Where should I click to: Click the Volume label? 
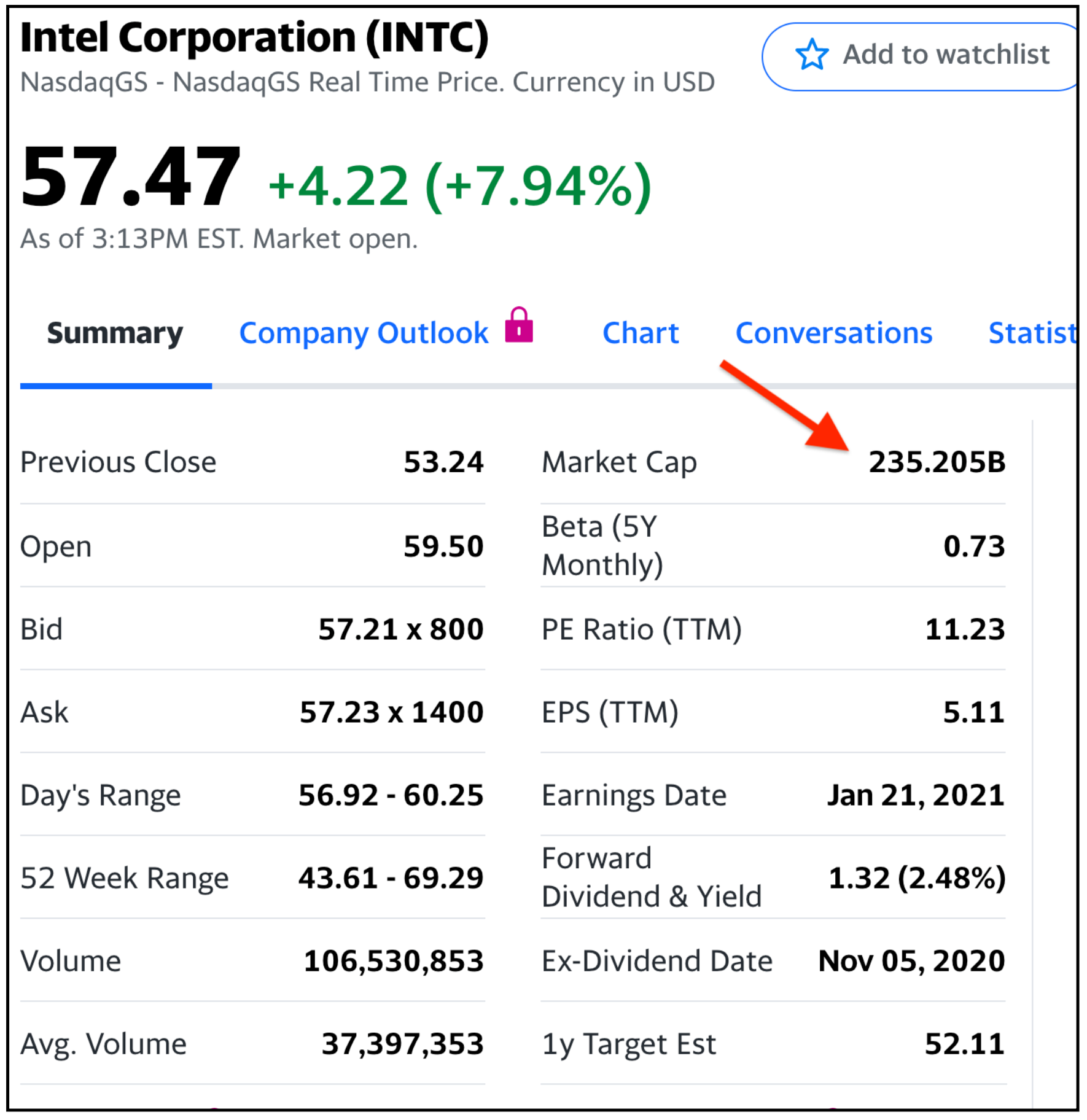click(71, 961)
